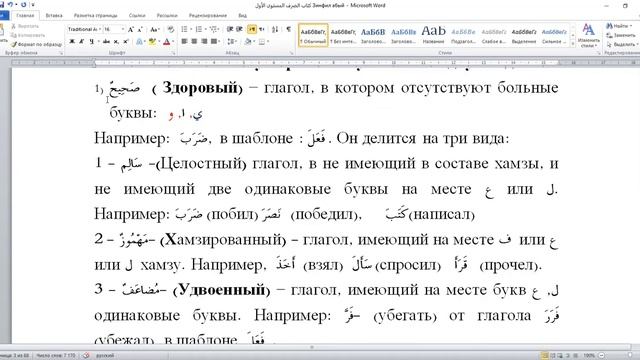Viewport: 640px width, 360px height.
Task: Toggle right-to-left text direction
Action: click(x=261, y=29)
